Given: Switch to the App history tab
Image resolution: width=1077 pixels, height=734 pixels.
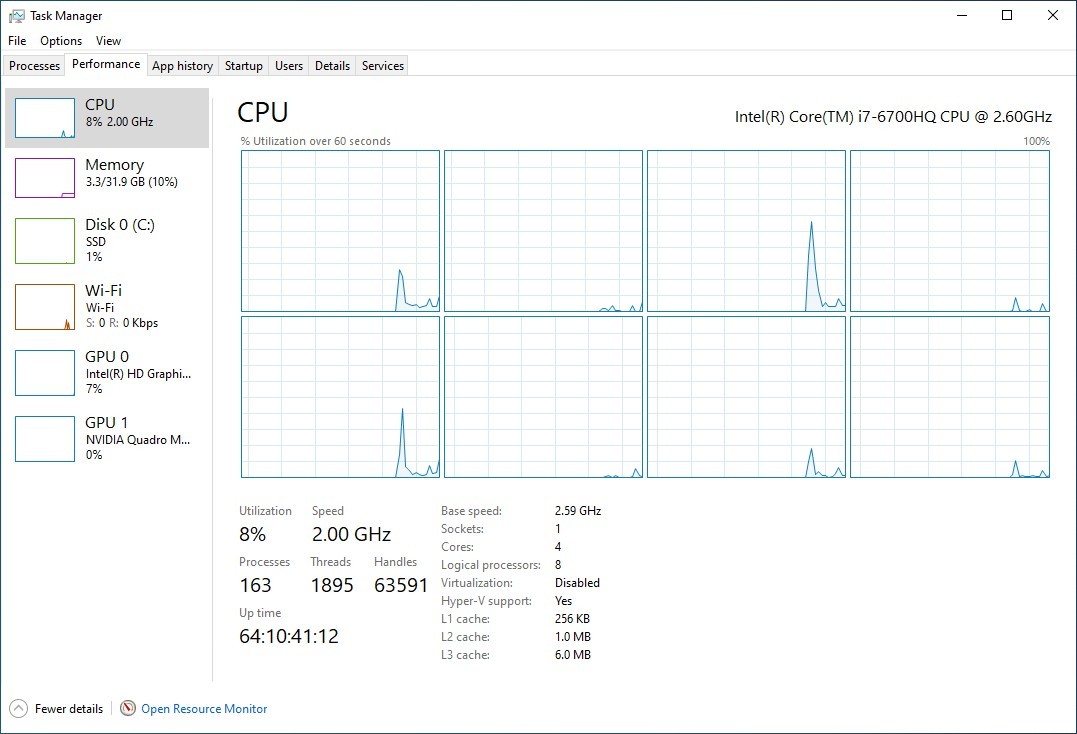Looking at the screenshot, I should [x=182, y=65].
